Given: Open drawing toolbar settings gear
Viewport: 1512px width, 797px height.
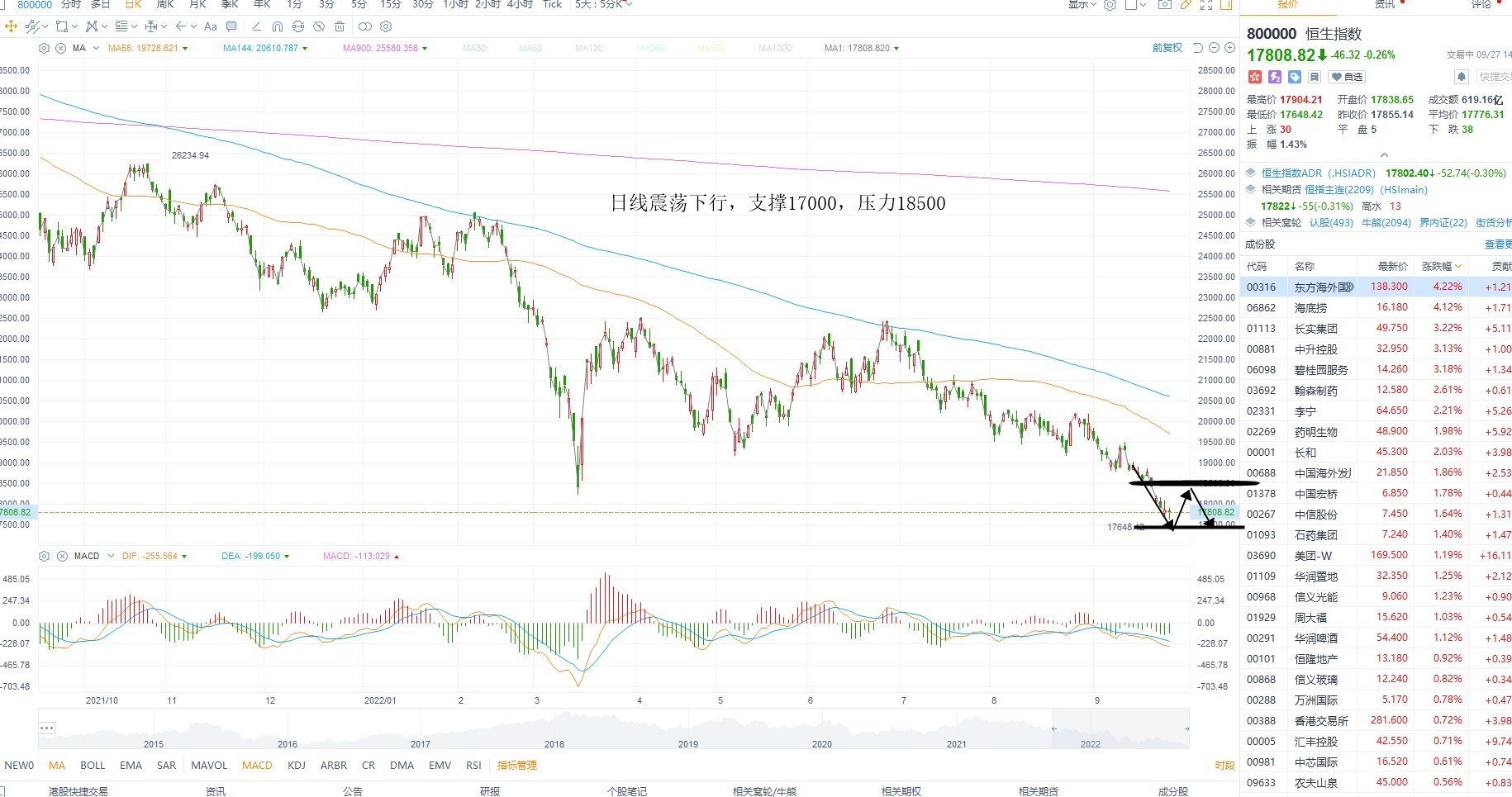Looking at the screenshot, I should pos(386,26).
